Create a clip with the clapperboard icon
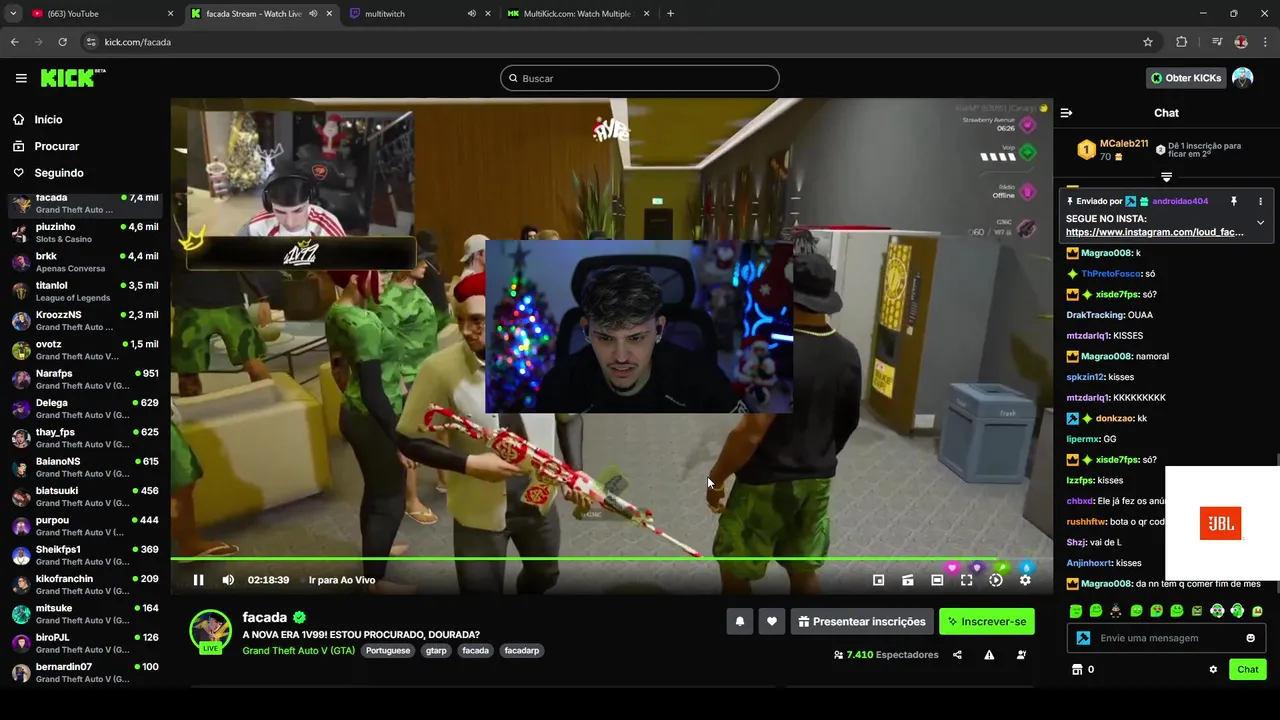1280x720 pixels. click(x=908, y=580)
